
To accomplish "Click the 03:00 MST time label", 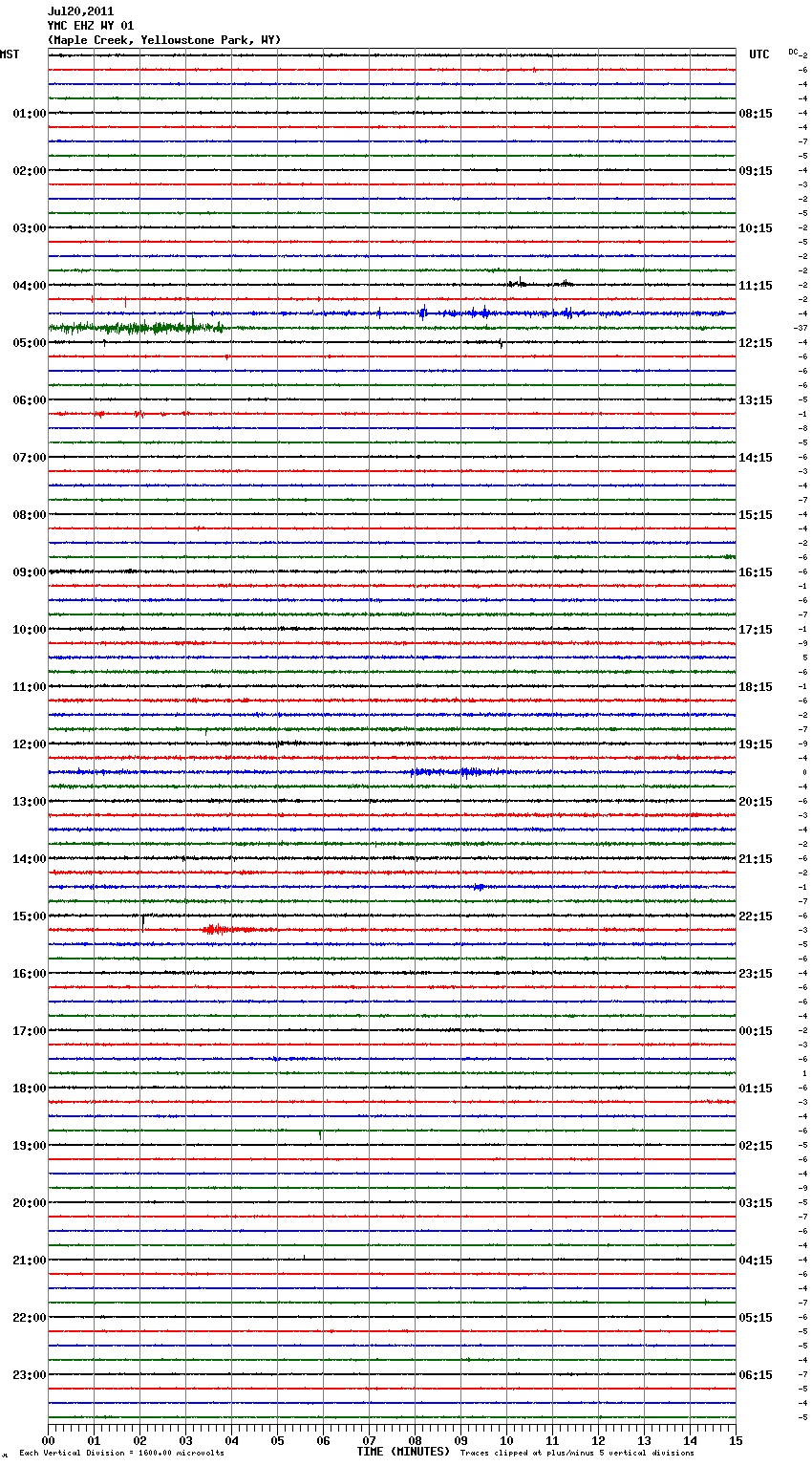I will pyautogui.click(x=30, y=228).
